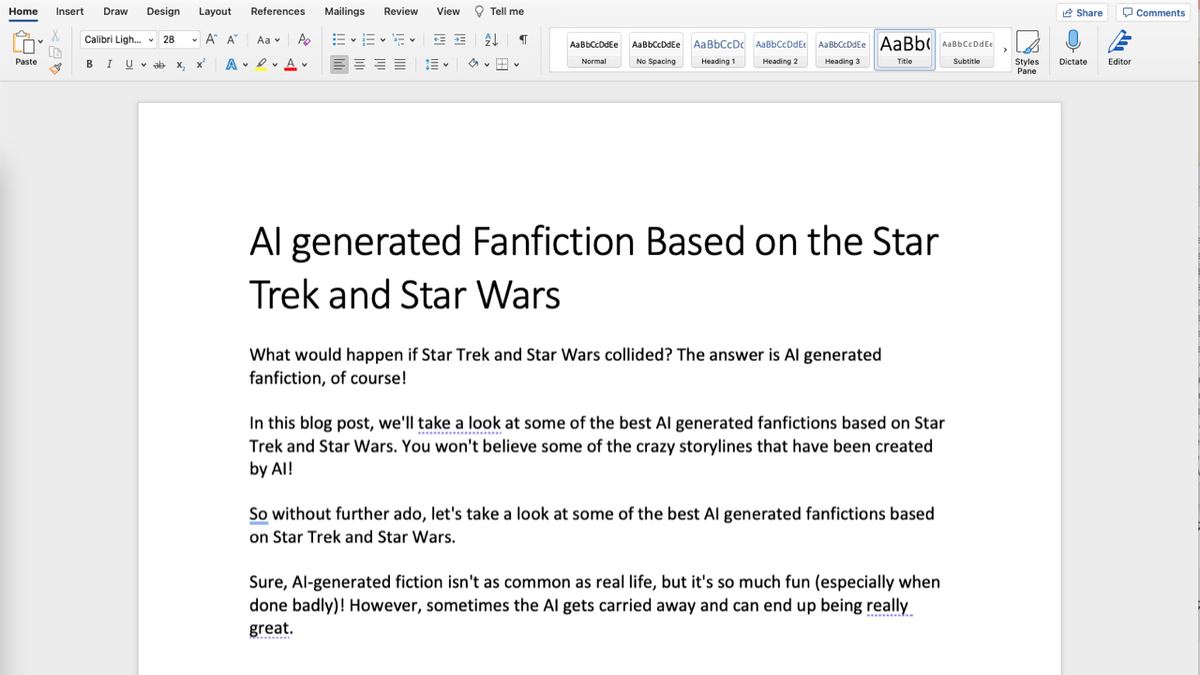Open the Comments panel button
The width and height of the screenshot is (1200, 675).
(1154, 13)
